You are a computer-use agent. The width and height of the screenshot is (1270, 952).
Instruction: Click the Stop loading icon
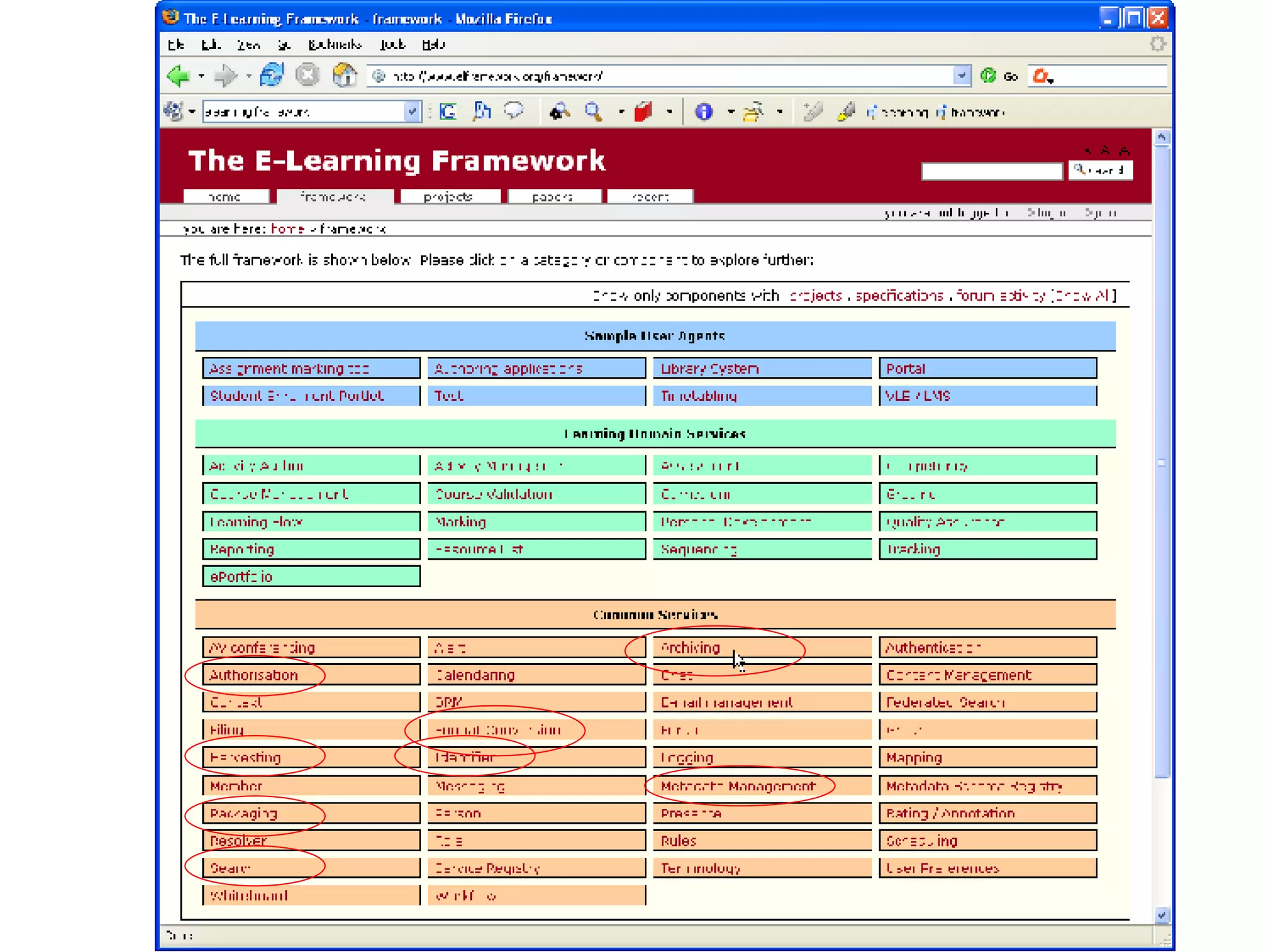(x=308, y=75)
